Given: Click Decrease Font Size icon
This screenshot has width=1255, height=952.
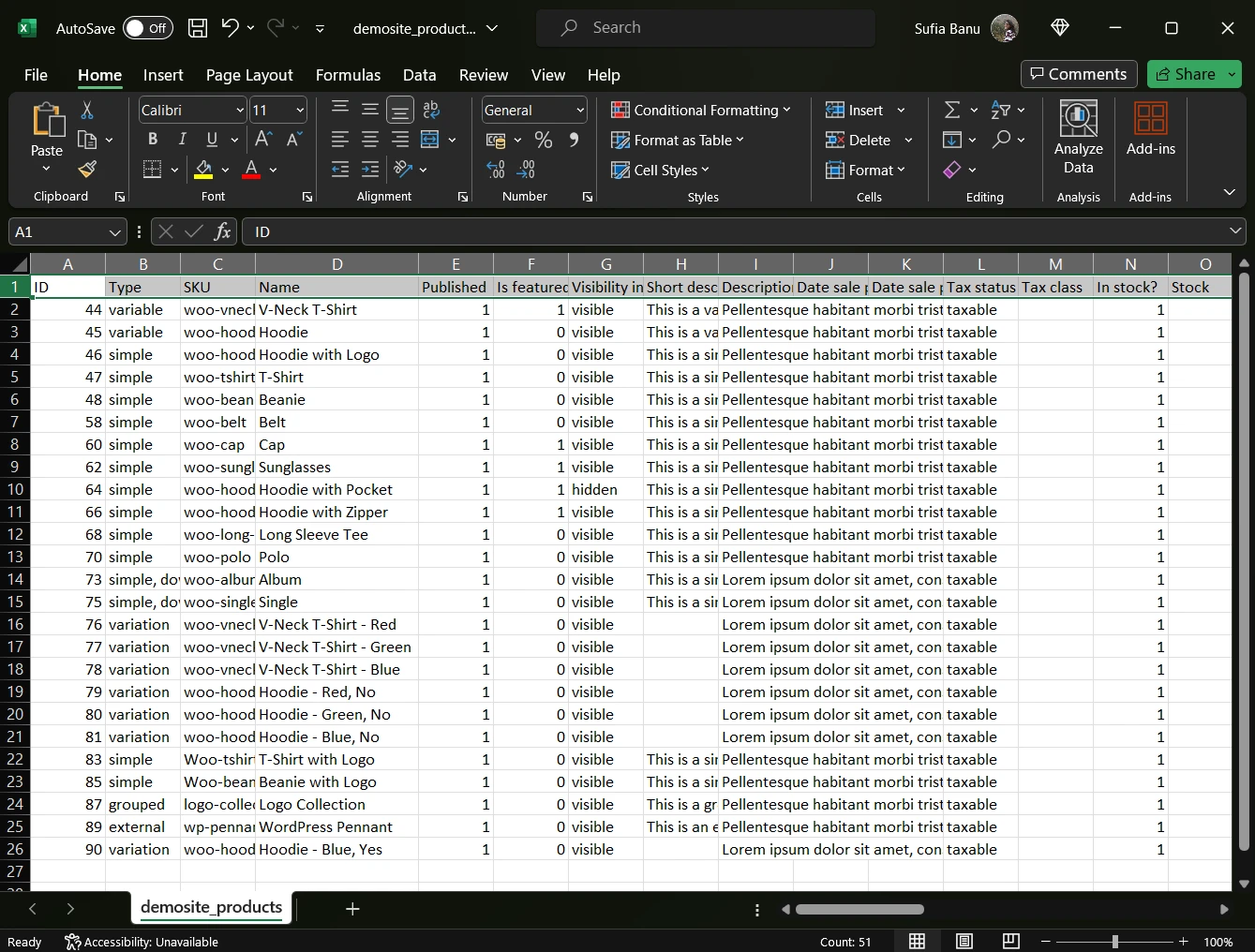Looking at the screenshot, I should (x=293, y=140).
